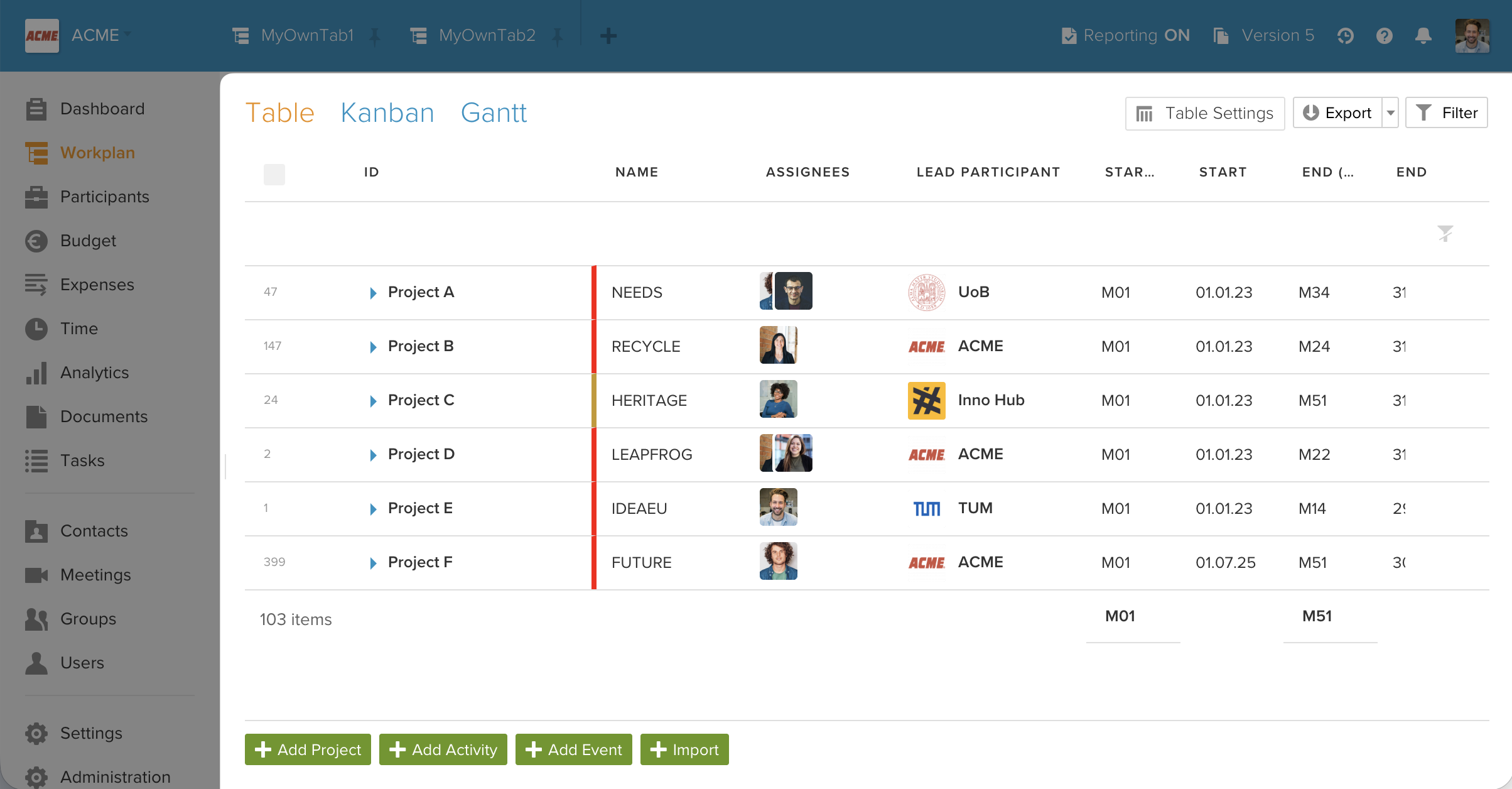Switch to the Gantt view tab

[494, 113]
